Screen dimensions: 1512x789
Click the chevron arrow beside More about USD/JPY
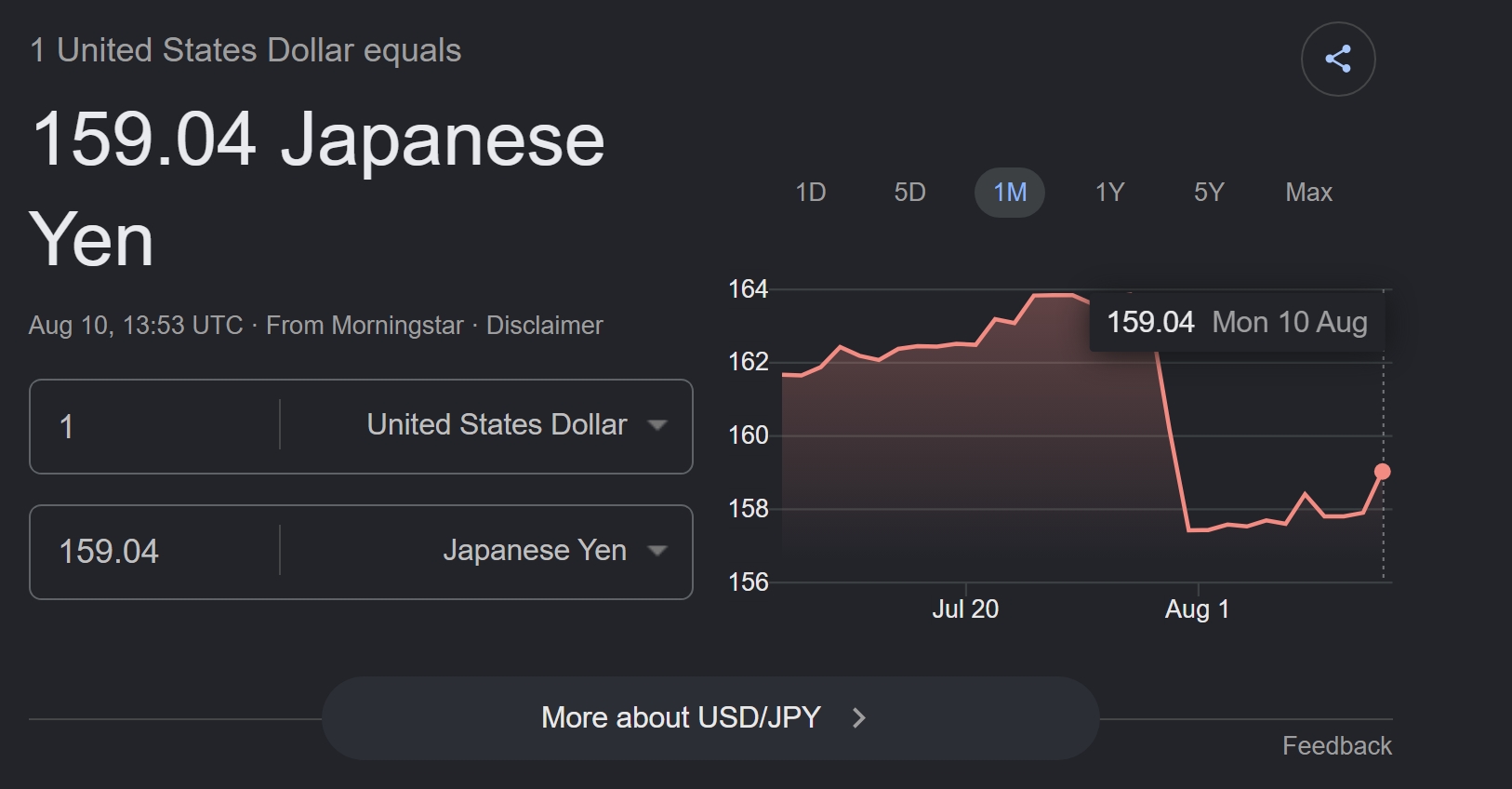(x=859, y=718)
